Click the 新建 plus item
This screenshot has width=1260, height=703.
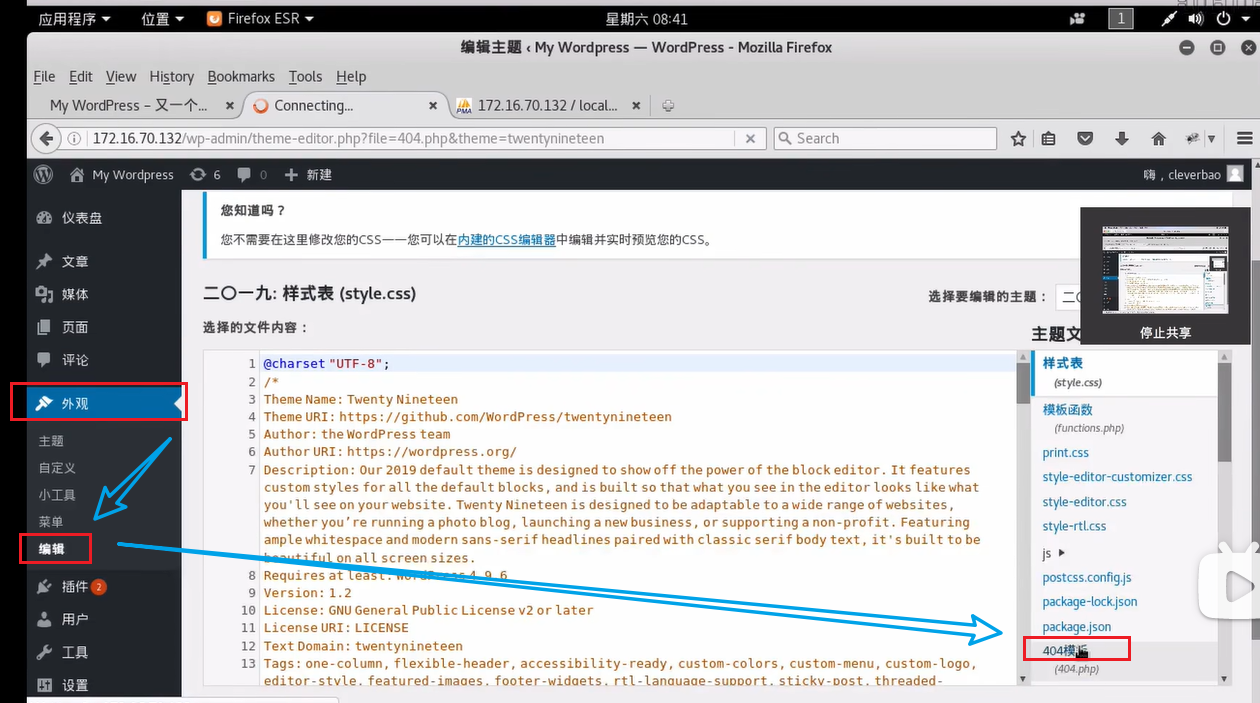308,174
